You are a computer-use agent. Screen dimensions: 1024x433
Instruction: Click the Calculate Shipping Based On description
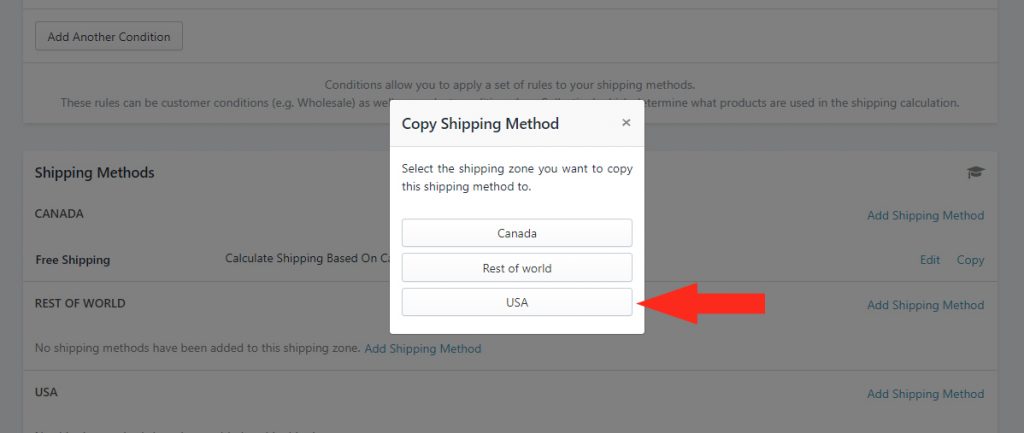click(307, 259)
